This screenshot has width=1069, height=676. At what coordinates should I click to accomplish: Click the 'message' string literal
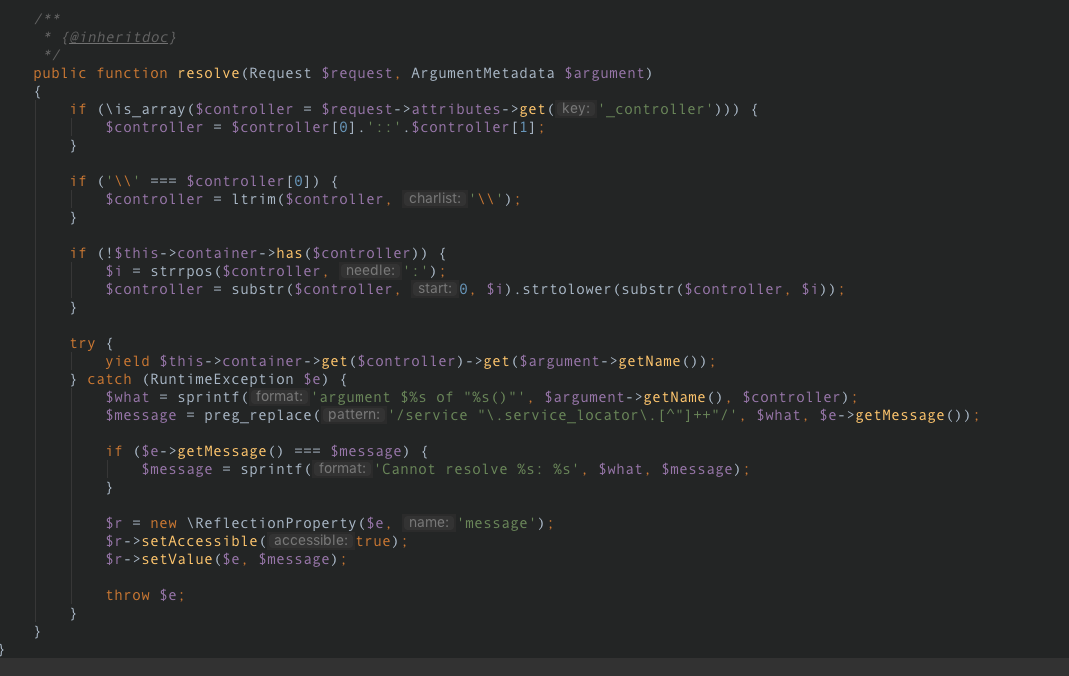click(x=496, y=523)
